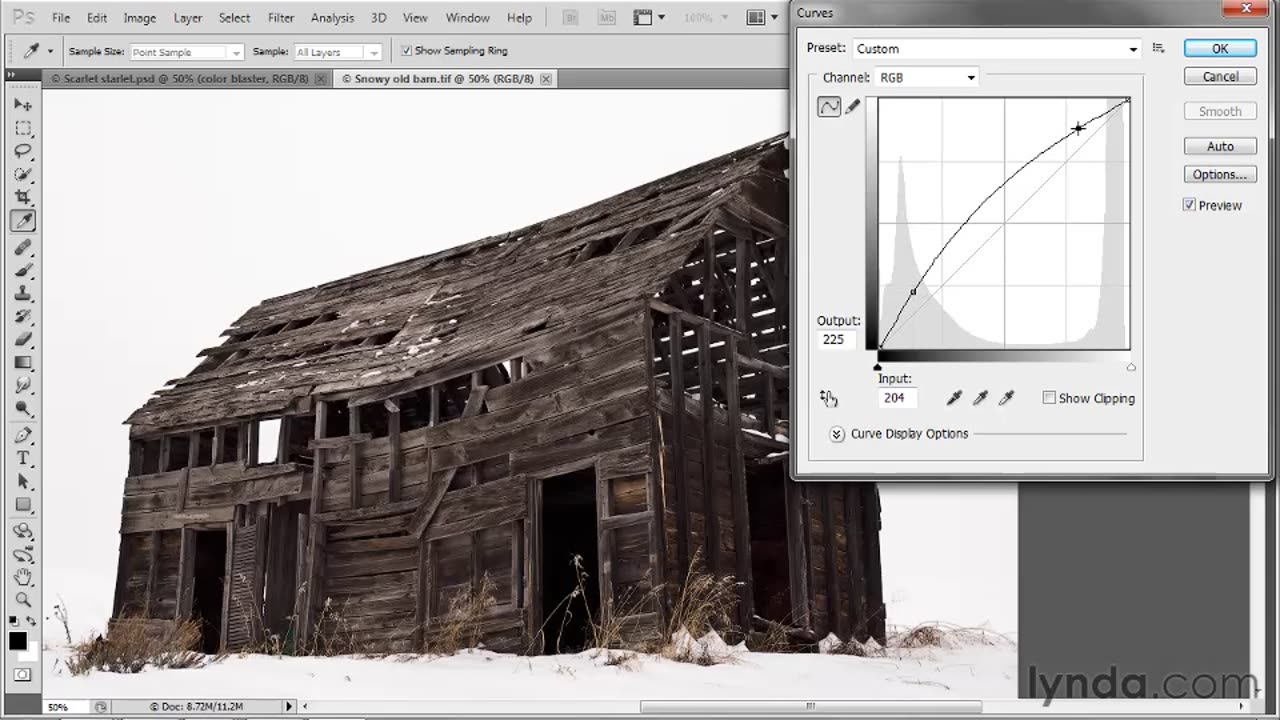Screen dimensions: 1280x720
Task: Open the eyedropper tool preset picker arrow
Action: point(50,52)
